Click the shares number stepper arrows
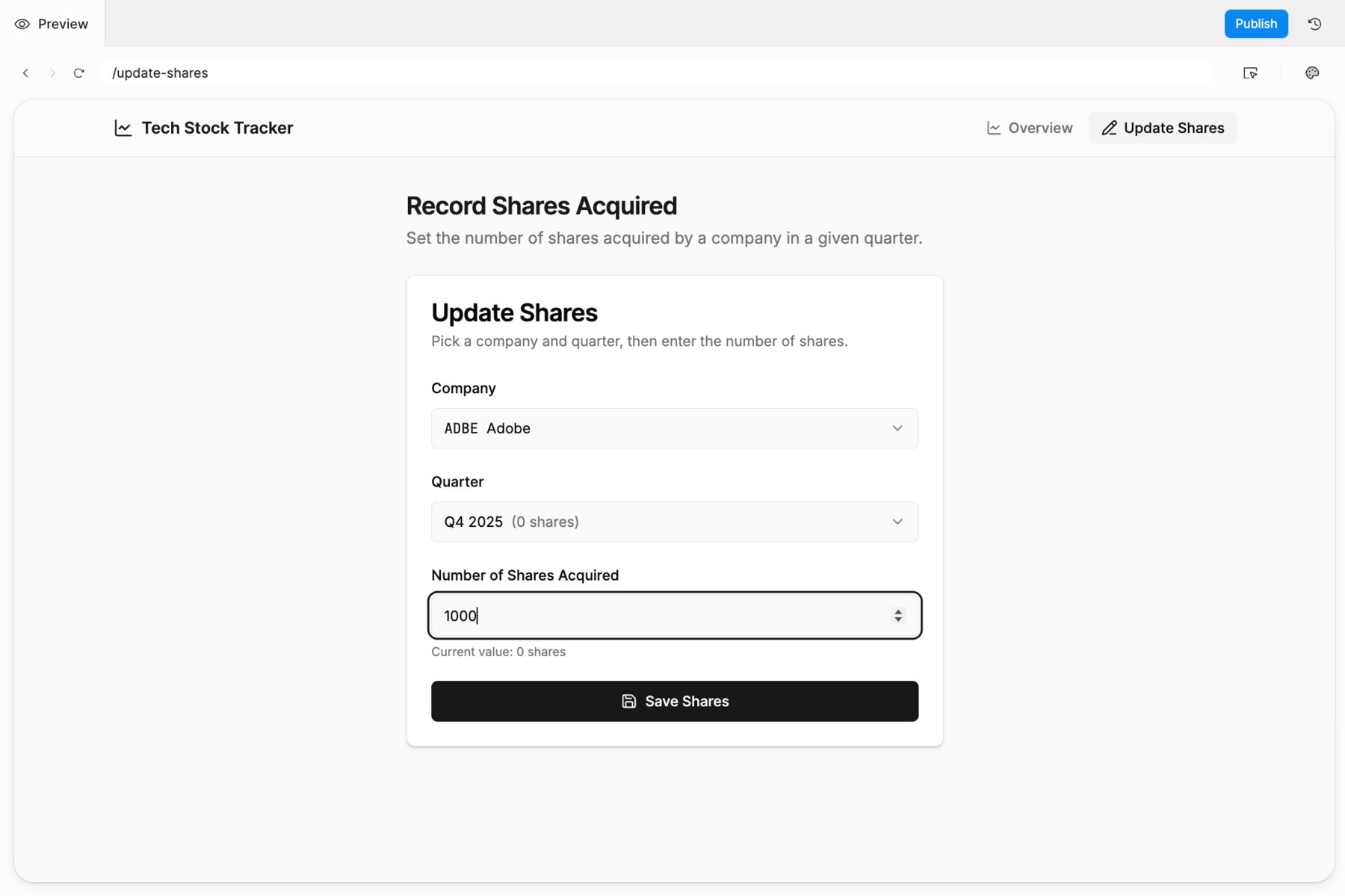 click(898, 616)
